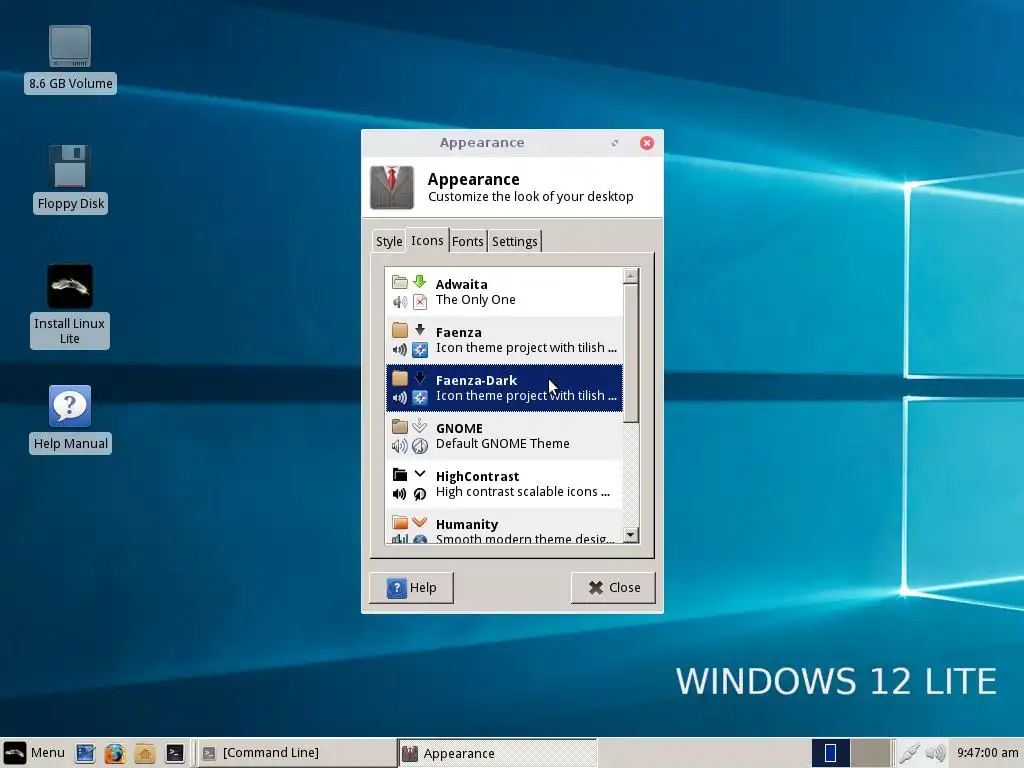Click the theme list scrollbar thumb
1024x768 pixels.
pyautogui.click(x=630, y=353)
